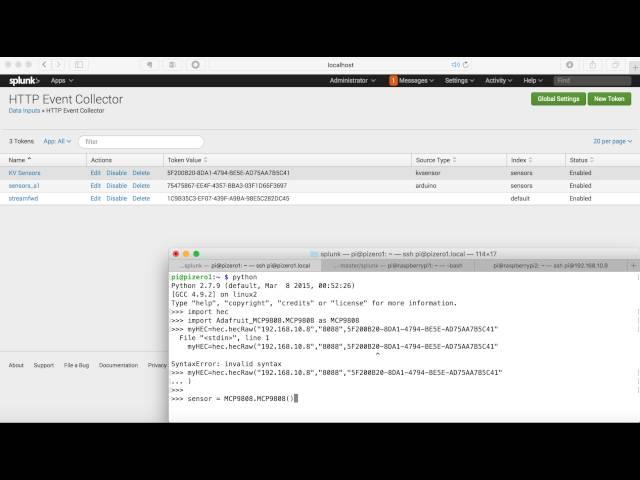Open the streamfwd token
640x480 pixels.
23,198
